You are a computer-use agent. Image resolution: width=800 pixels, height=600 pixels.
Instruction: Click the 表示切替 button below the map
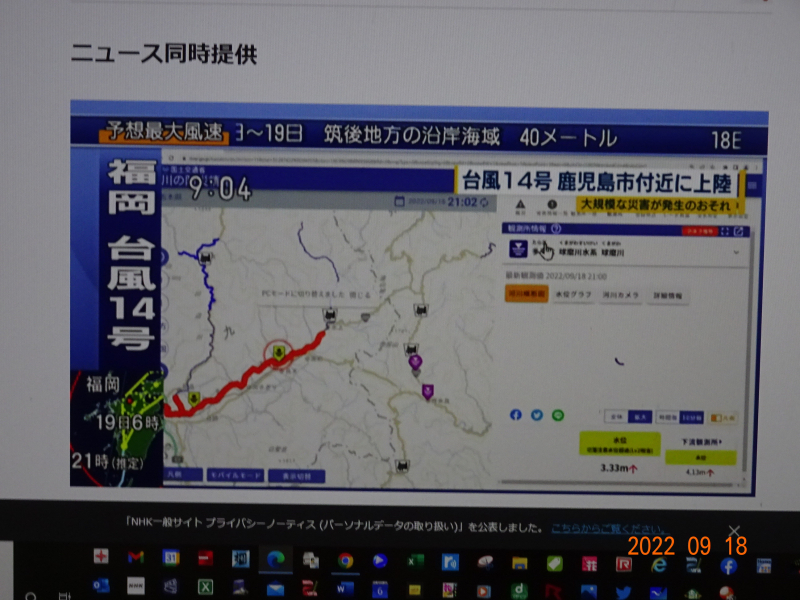click(296, 477)
